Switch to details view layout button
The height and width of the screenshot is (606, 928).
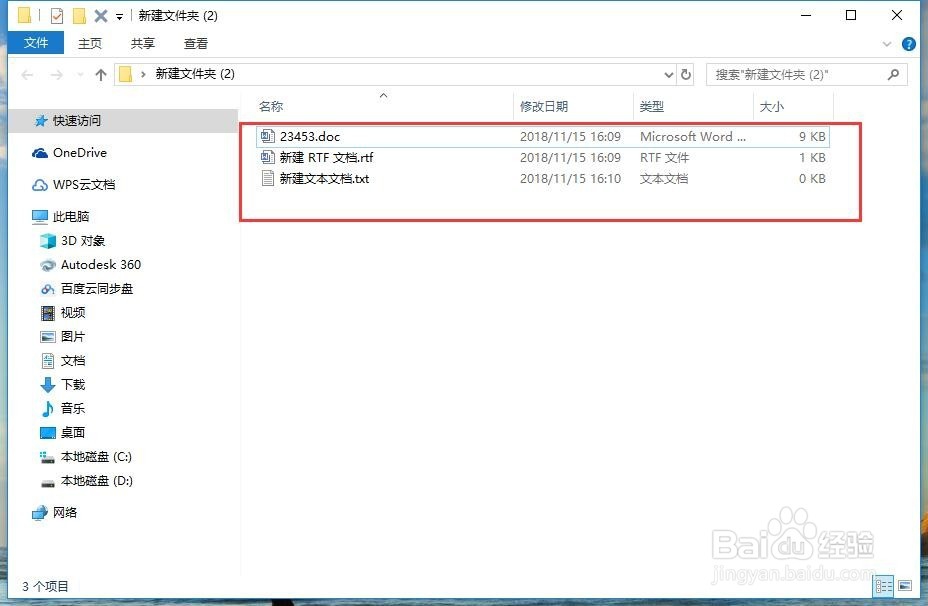(884, 586)
